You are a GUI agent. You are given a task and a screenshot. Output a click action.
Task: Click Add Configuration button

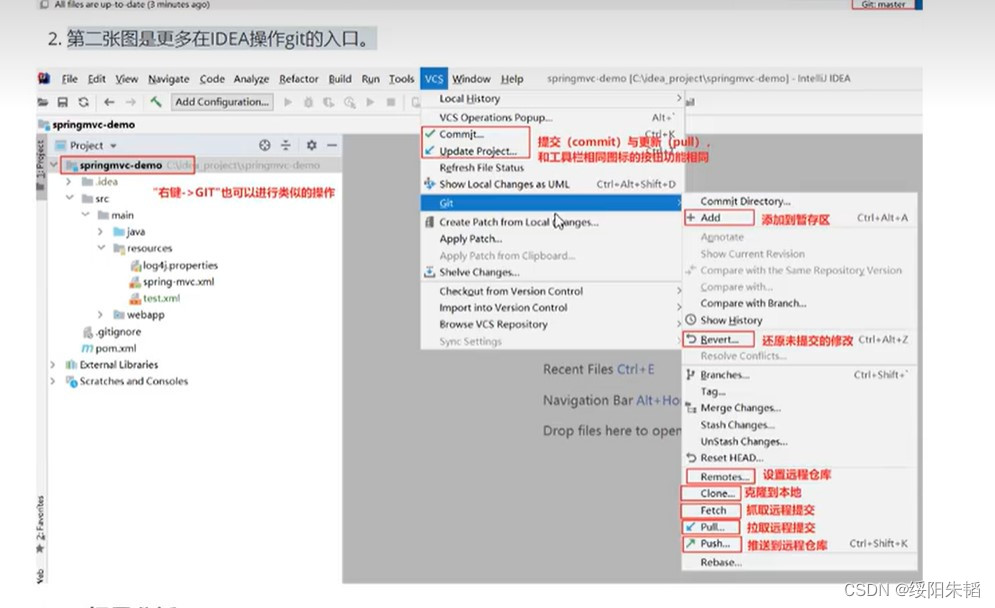221,102
